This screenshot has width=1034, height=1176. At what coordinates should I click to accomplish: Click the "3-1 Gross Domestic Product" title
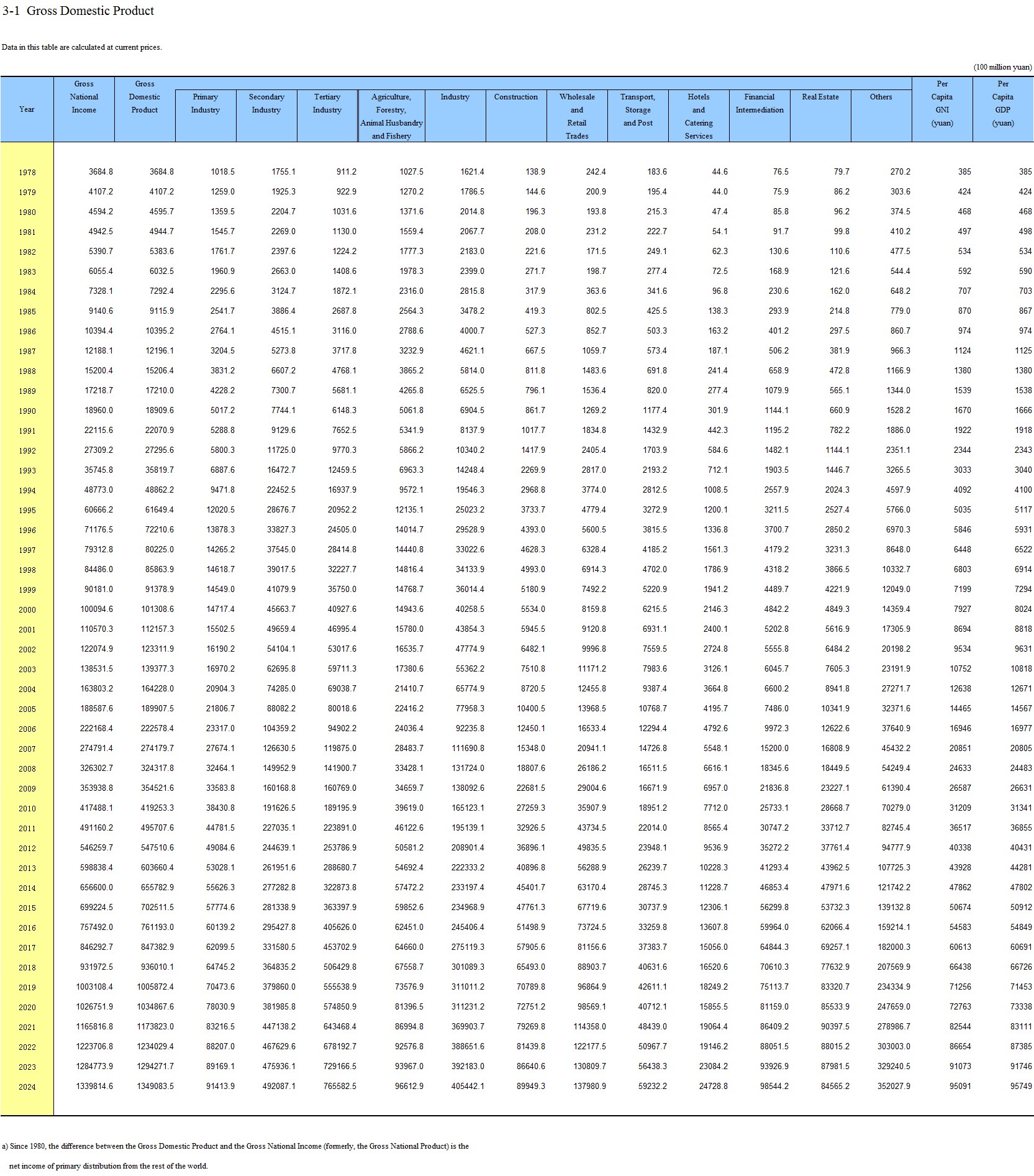coord(78,11)
